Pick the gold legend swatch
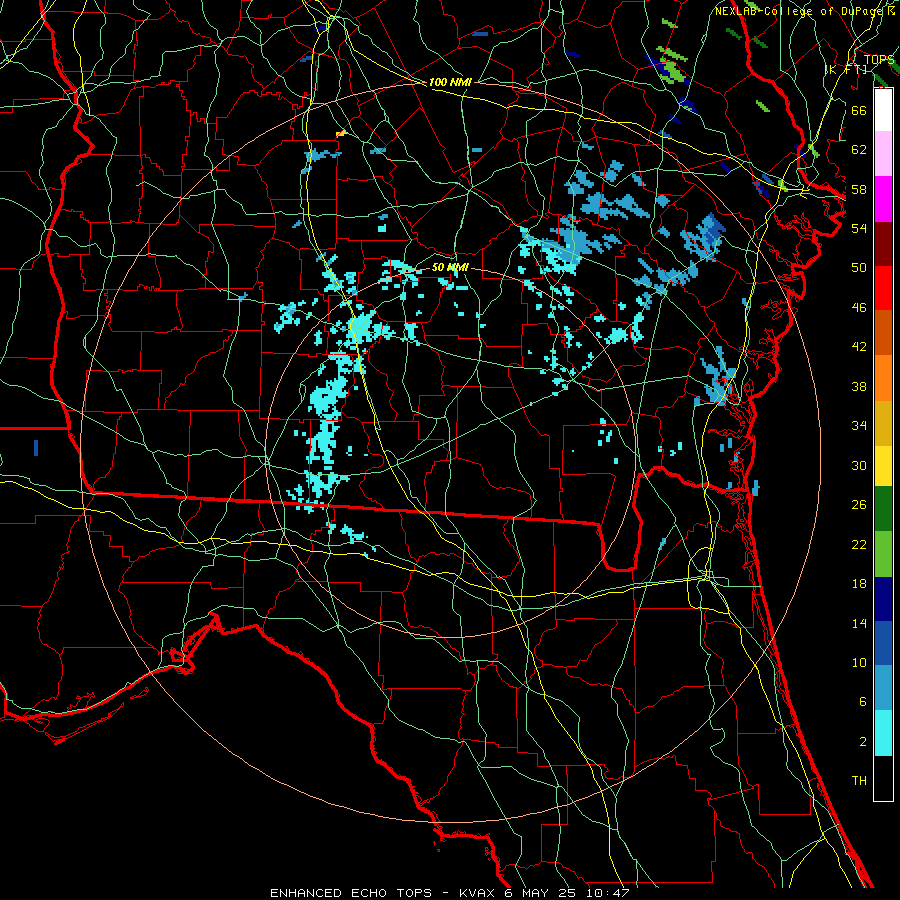This screenshot has width=900, height=900. tap(883, 423)
